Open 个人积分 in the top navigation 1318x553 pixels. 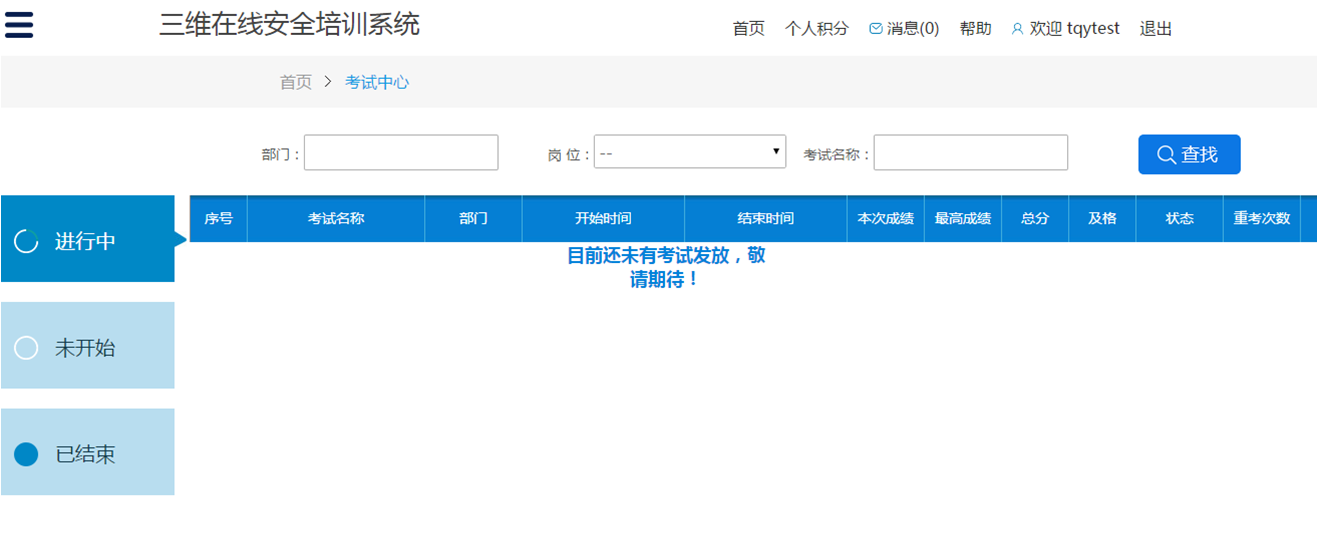click(816, 29)
